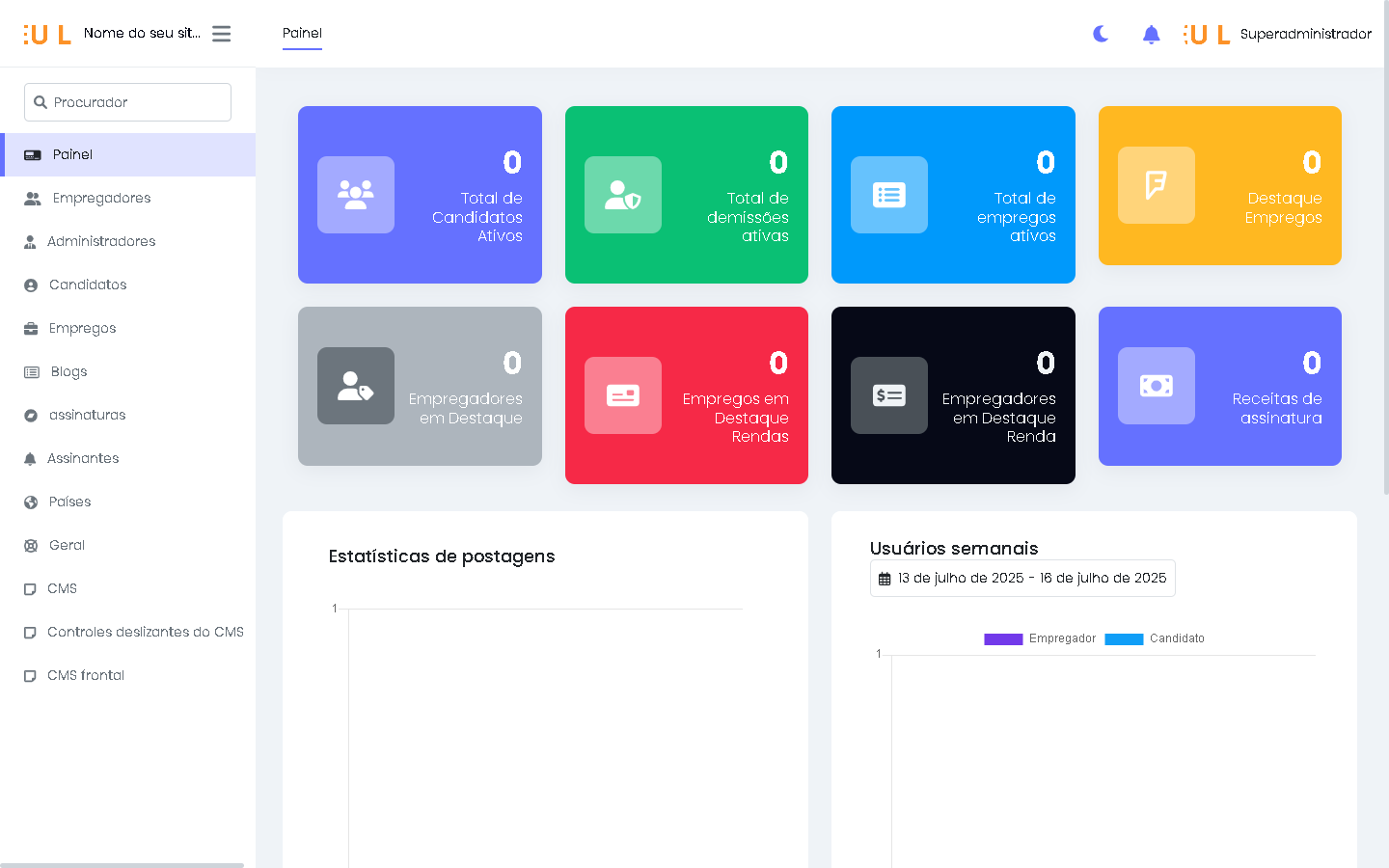
Task: Toggle the Empregador legend in chart
Action: tap(1040, 638)
